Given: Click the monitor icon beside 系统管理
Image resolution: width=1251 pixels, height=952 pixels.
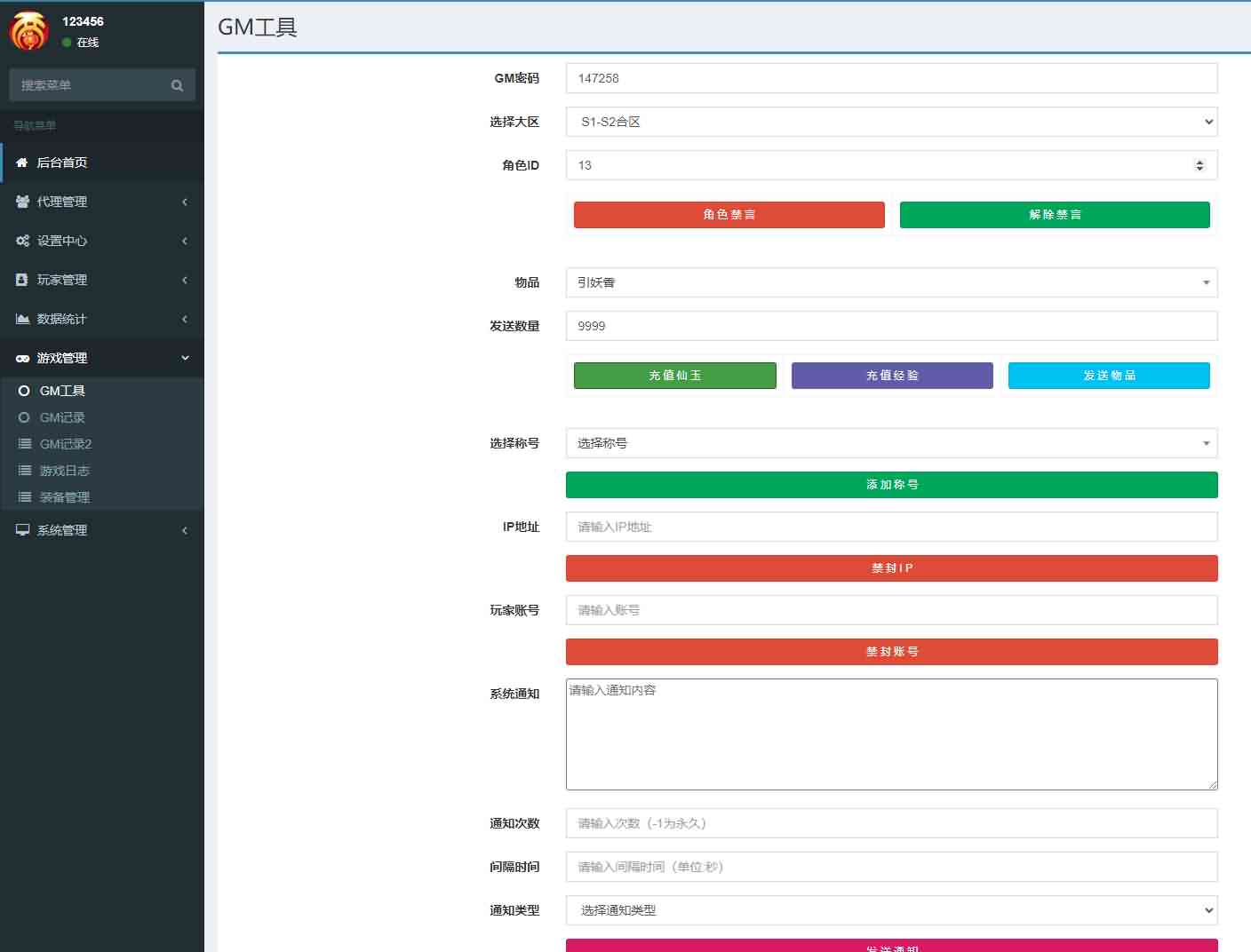Looking at the screenshot, I should (22, 530).
